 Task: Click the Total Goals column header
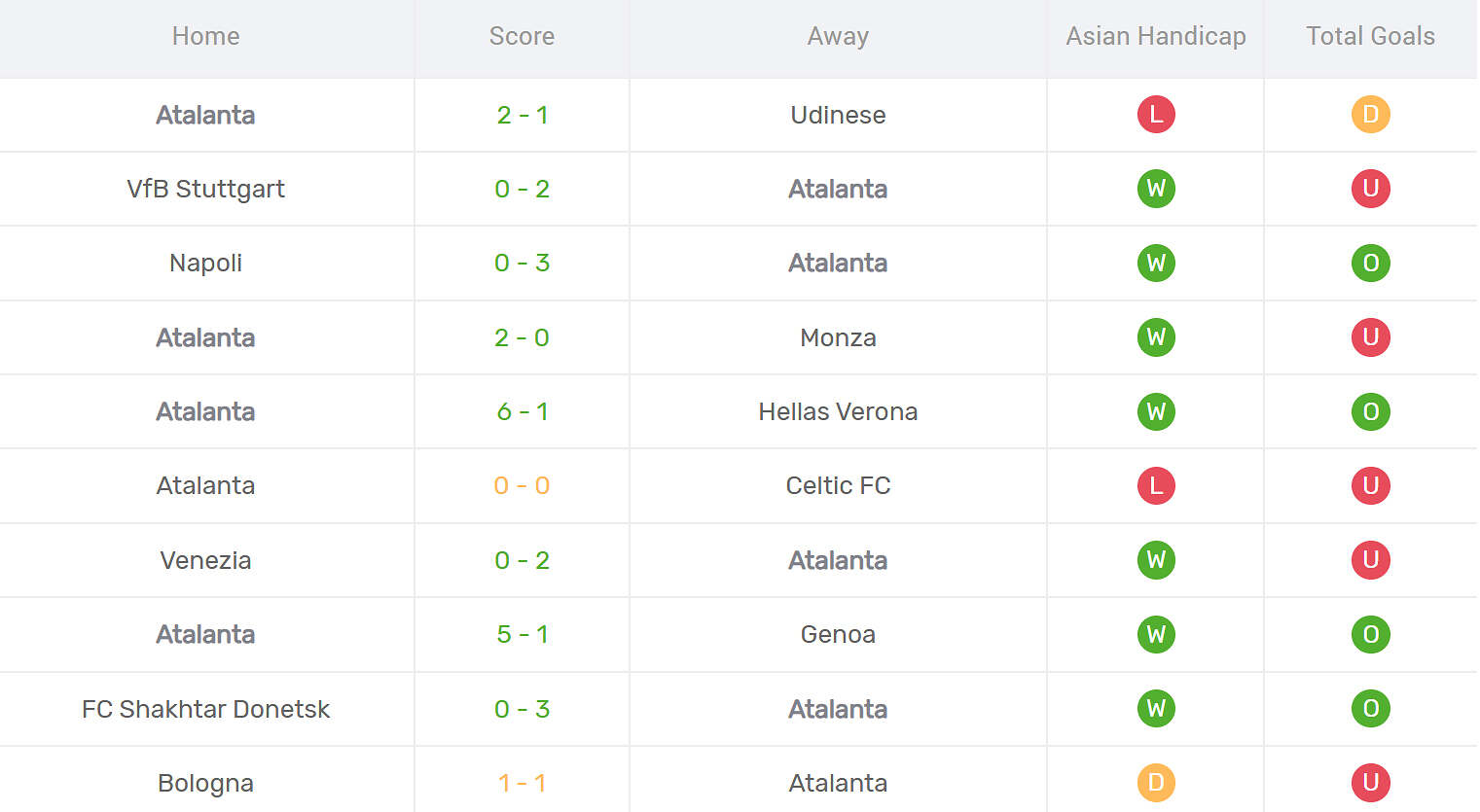click(1370, 36)
